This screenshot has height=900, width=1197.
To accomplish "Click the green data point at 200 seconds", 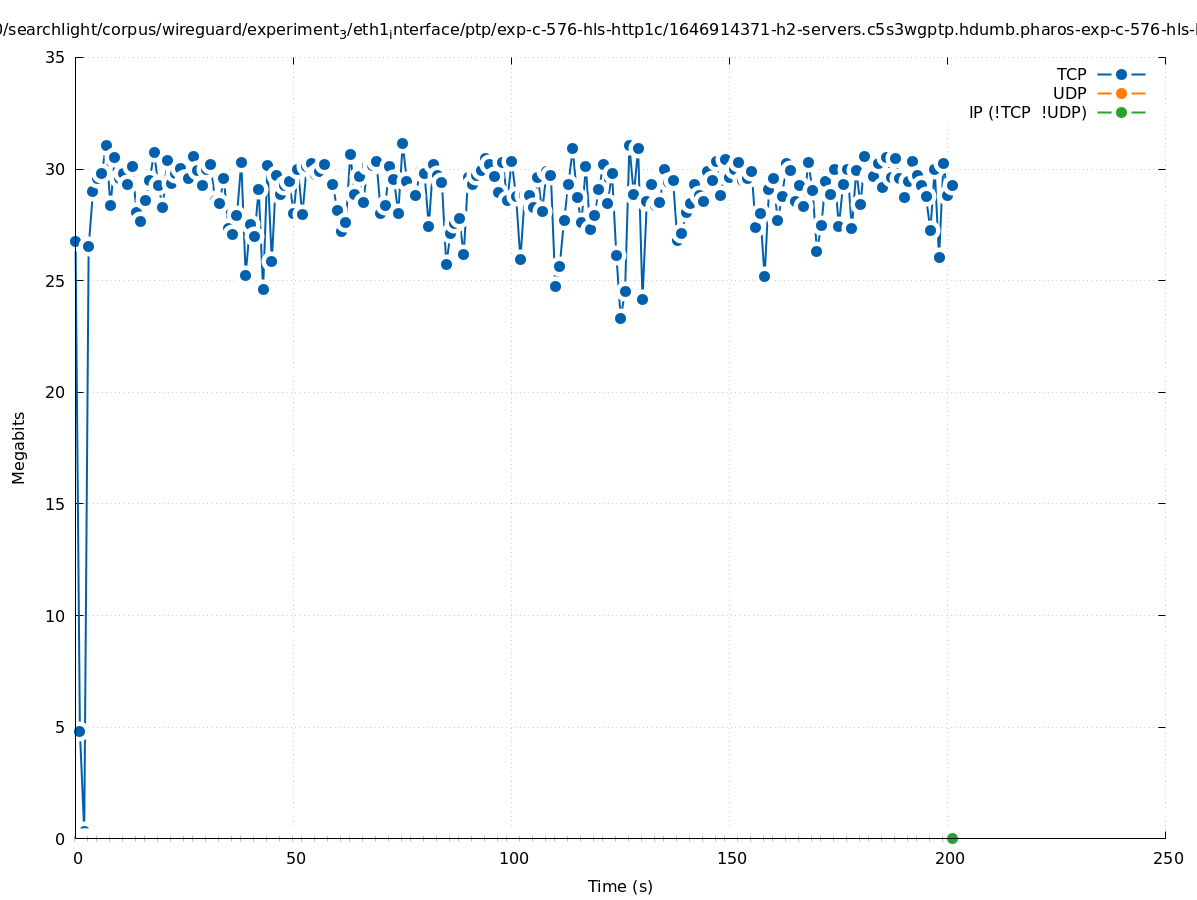I will [952, 838].
